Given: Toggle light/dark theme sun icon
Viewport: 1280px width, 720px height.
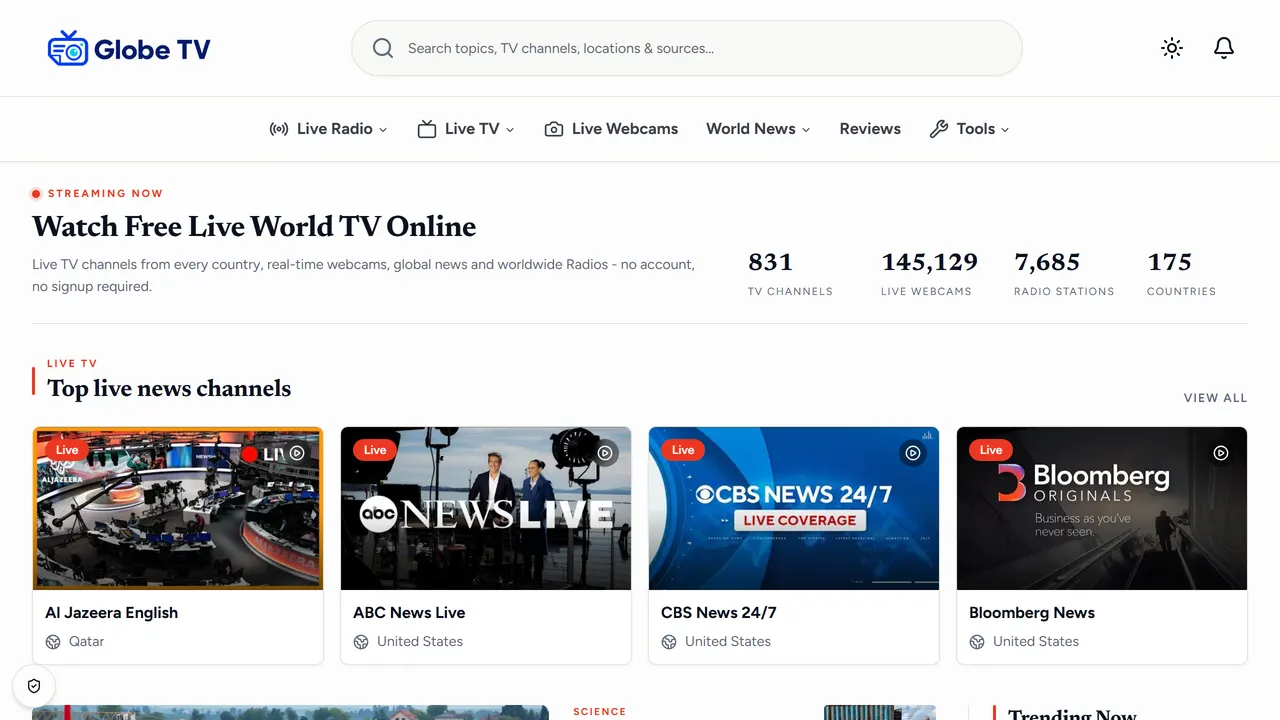Looking at the screenshot, I should (1172, 48).
